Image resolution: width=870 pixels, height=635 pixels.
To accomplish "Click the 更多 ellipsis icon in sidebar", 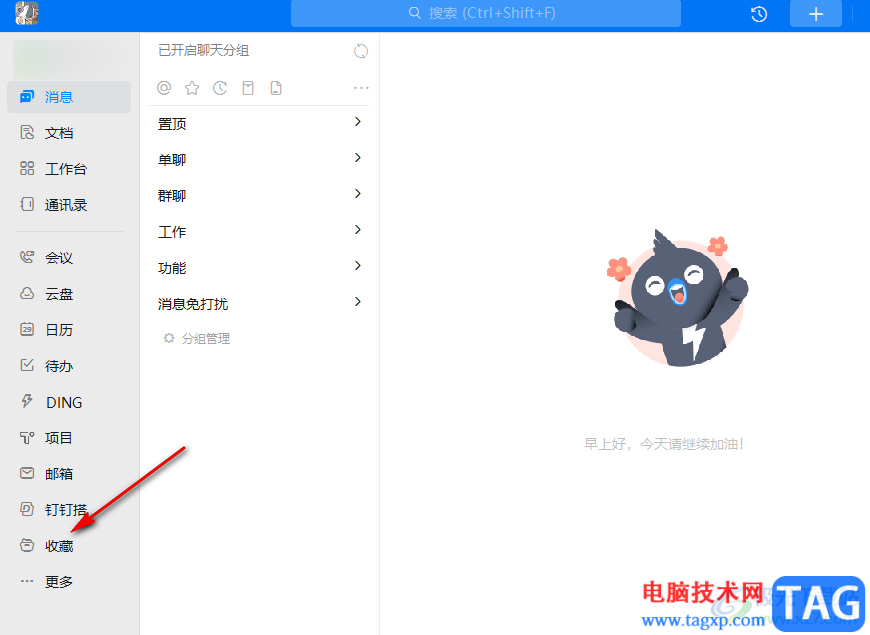I will pyautogui.click(x=27, y=581).
